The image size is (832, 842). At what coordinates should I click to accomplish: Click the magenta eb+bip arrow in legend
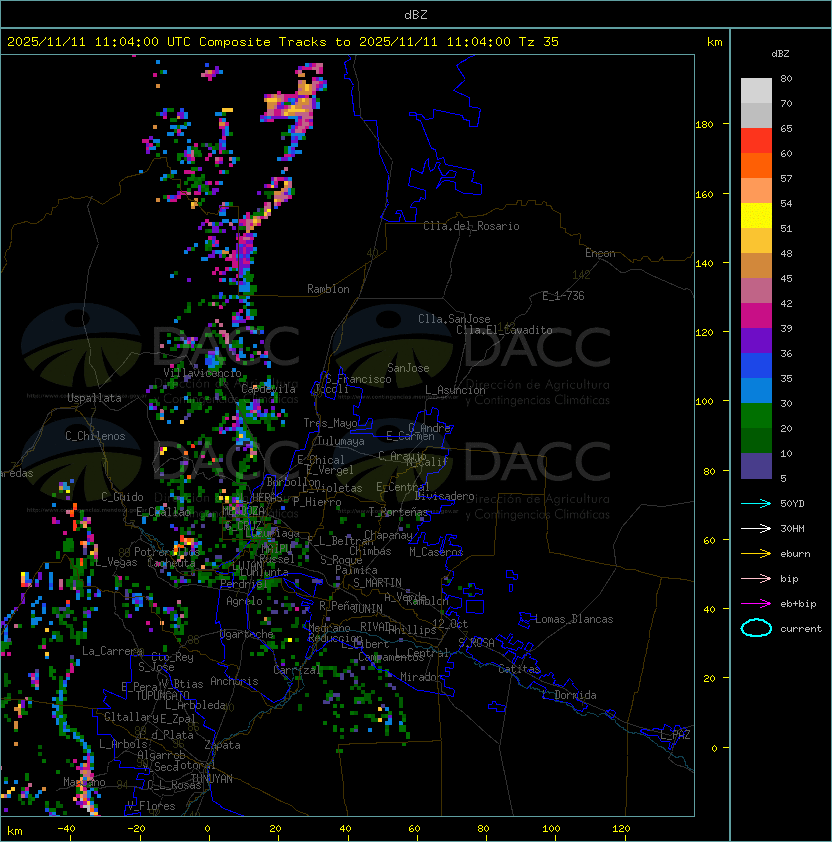(x=756, y=604)
